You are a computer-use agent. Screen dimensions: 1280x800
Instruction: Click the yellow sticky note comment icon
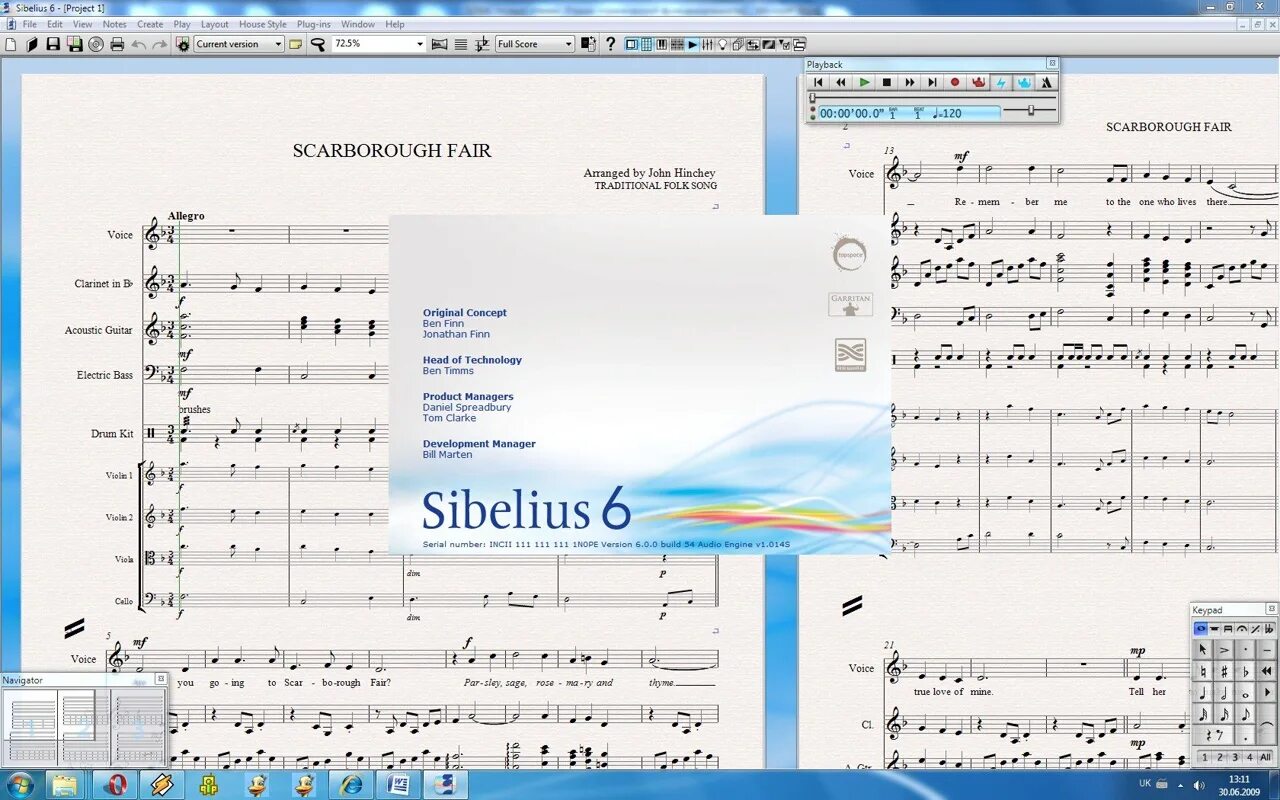point(295,44)
